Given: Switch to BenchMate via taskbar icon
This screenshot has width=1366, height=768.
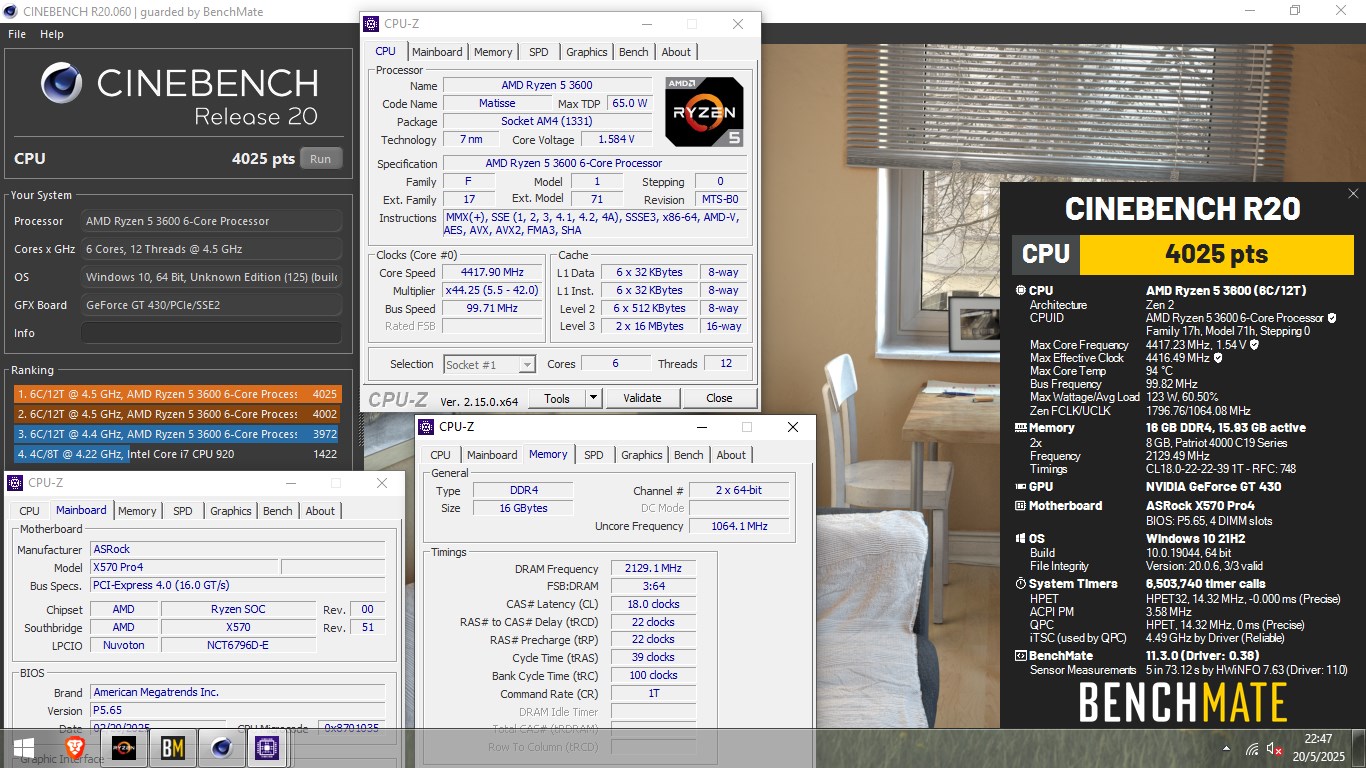Looking at the screenshot, I should tap(172, 747).
